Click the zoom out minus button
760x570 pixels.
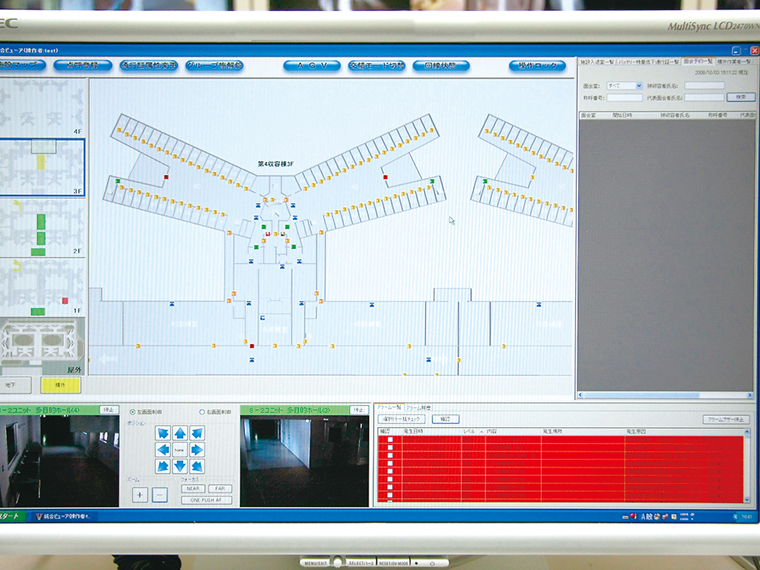pyautogui.click(x=160, y=494)
